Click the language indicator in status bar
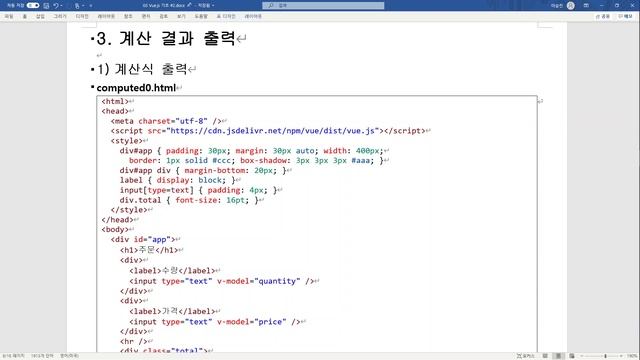This screenshot has width=640, height=360. coord(69,356)
